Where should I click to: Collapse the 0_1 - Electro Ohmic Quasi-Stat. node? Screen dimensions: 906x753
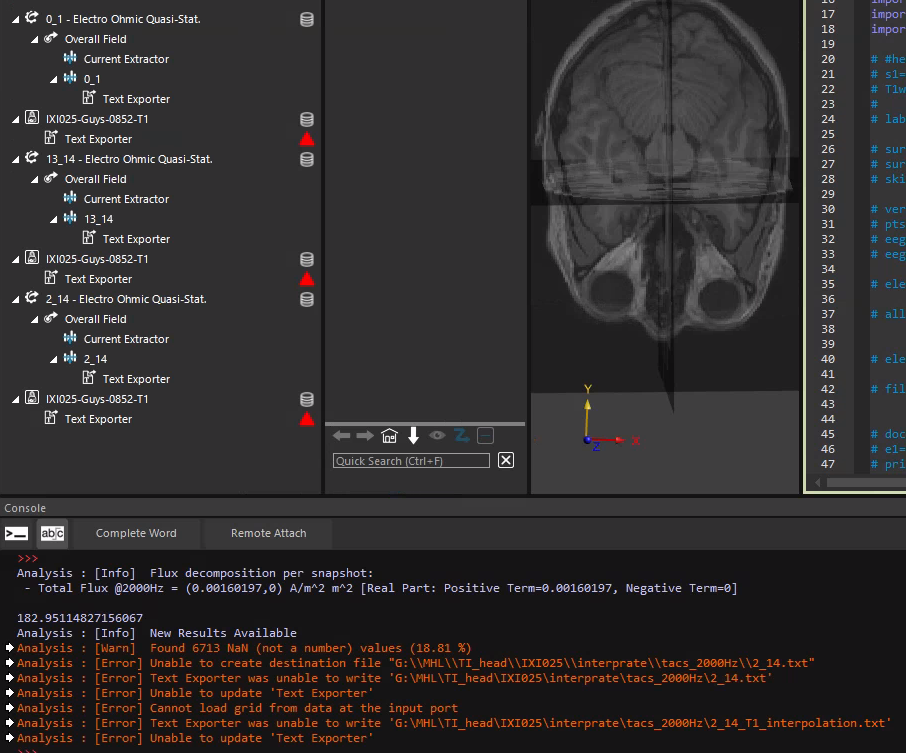pyautogui.click(x=16, y=20)
